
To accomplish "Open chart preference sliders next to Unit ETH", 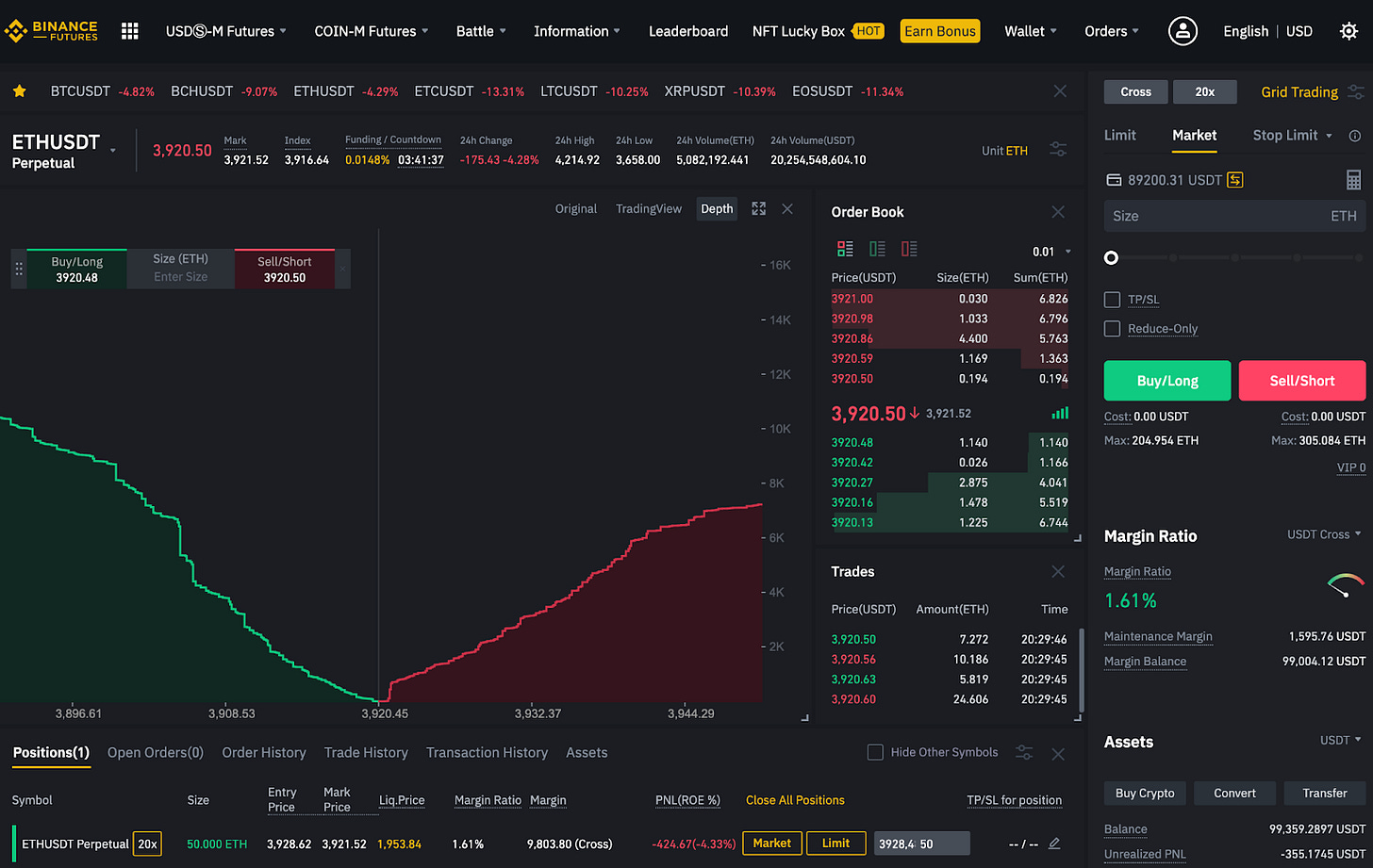I will point(1058,150).
